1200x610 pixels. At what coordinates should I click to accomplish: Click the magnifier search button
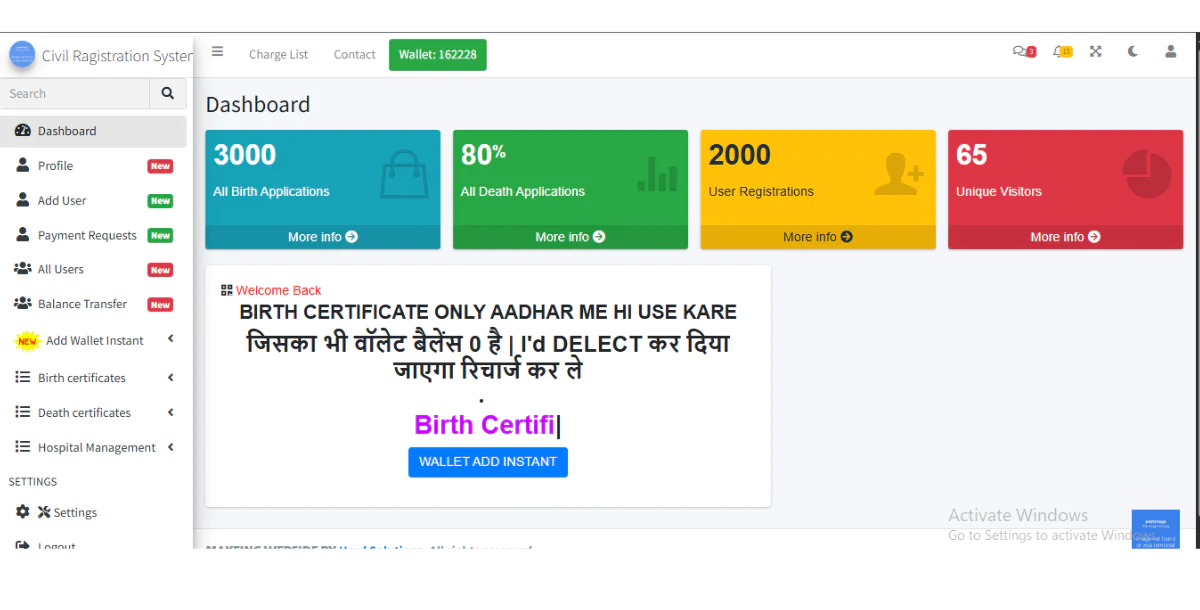pyautogui.click(x=167, y=93)
